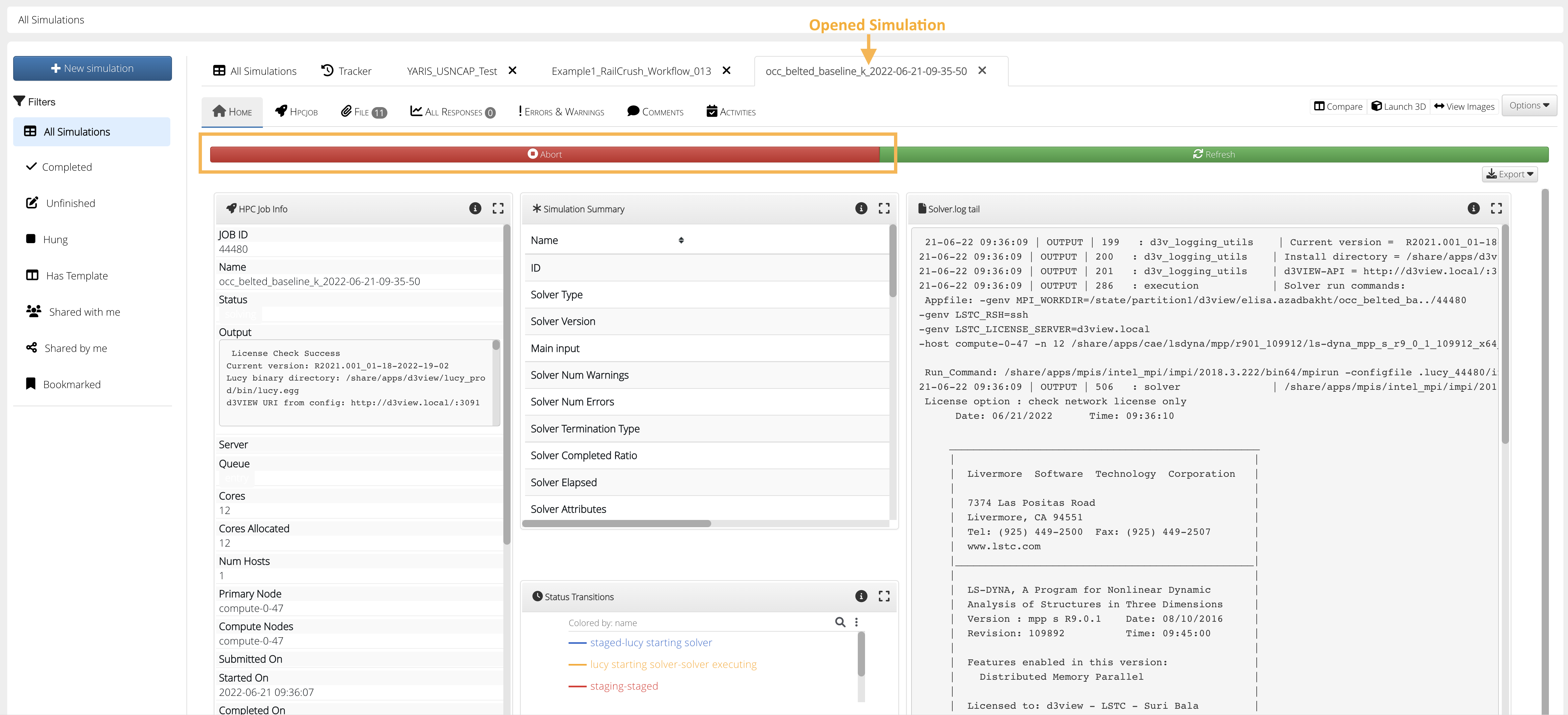Viewport: 1568px width, 715px height.
Task: Select the Solver Termination Type row
Action: 707,429
